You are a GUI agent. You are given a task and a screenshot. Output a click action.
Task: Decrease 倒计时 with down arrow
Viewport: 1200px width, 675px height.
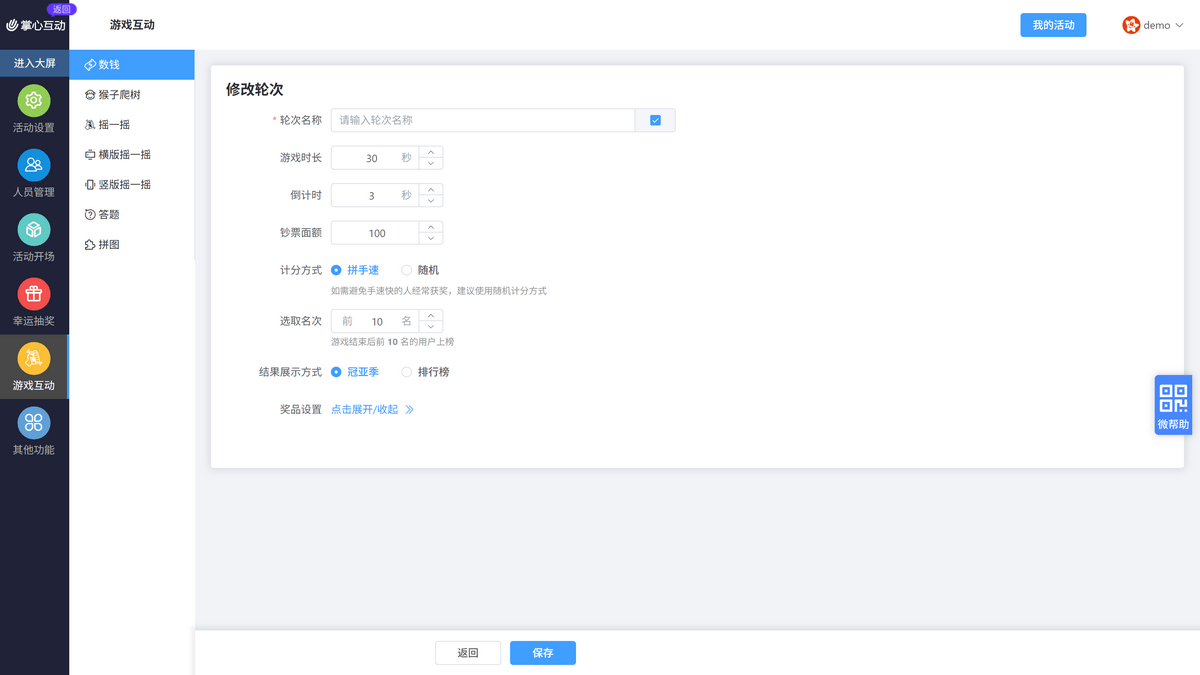tap(431, 201)
